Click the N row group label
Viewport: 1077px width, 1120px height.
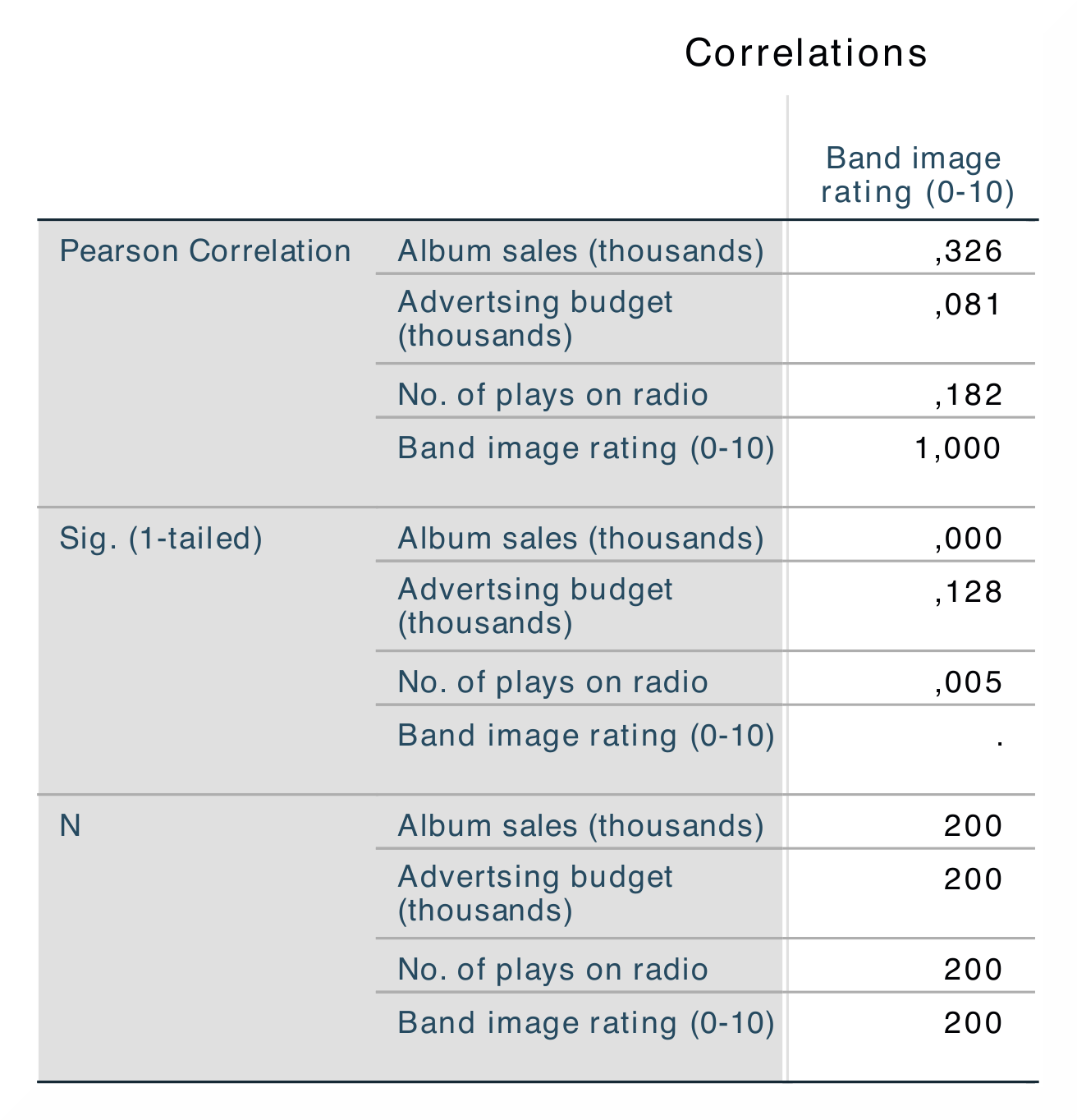[x=70, y=826]
